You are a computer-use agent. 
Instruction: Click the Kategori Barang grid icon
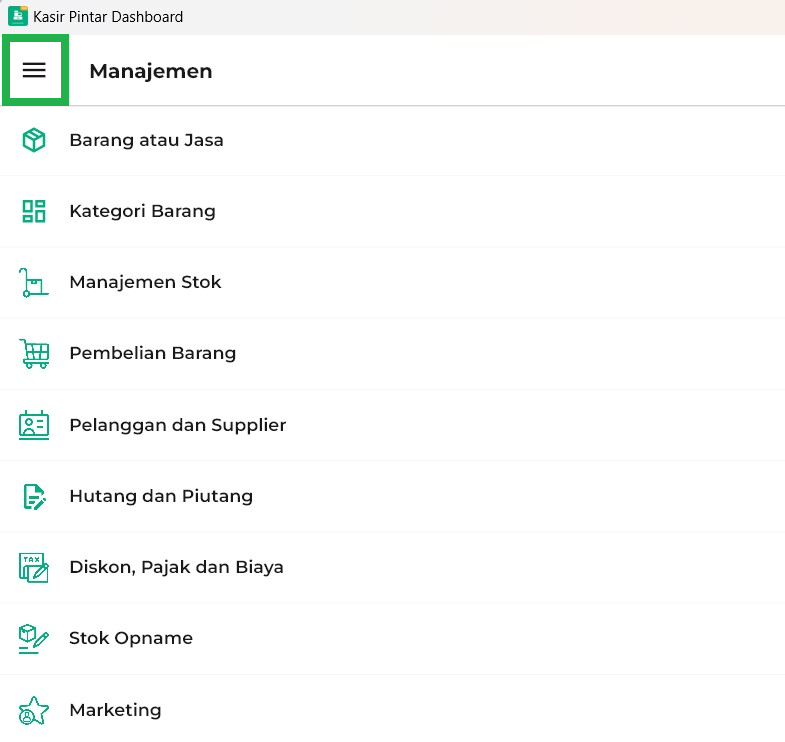(34, 211)
